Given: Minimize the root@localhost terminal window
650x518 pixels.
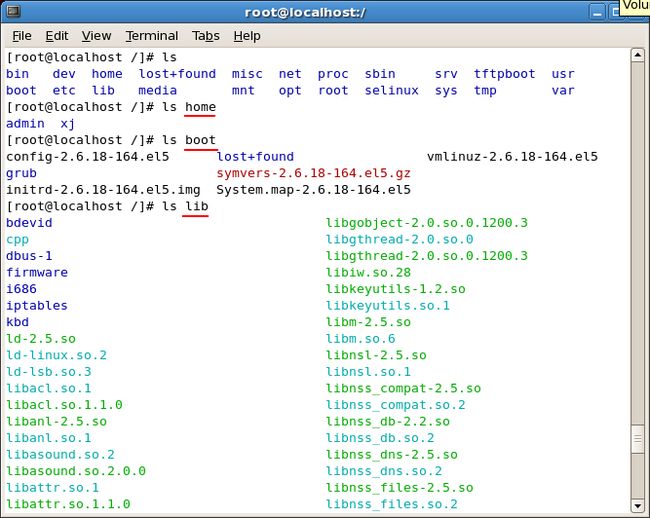Looking at the screenshot, I should (597, 13).
